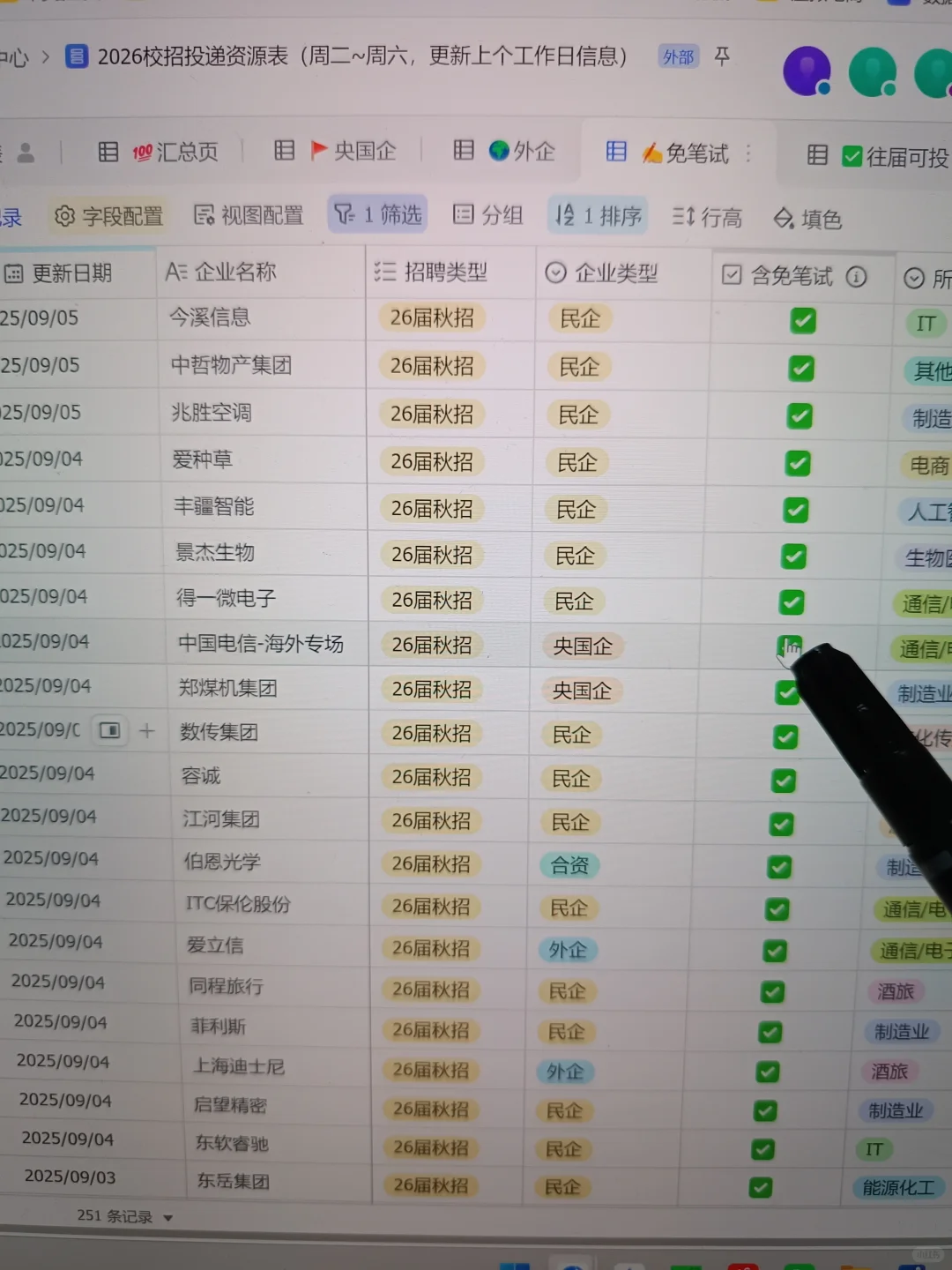Click the 更新日期 column header

(x=78, y=273)
